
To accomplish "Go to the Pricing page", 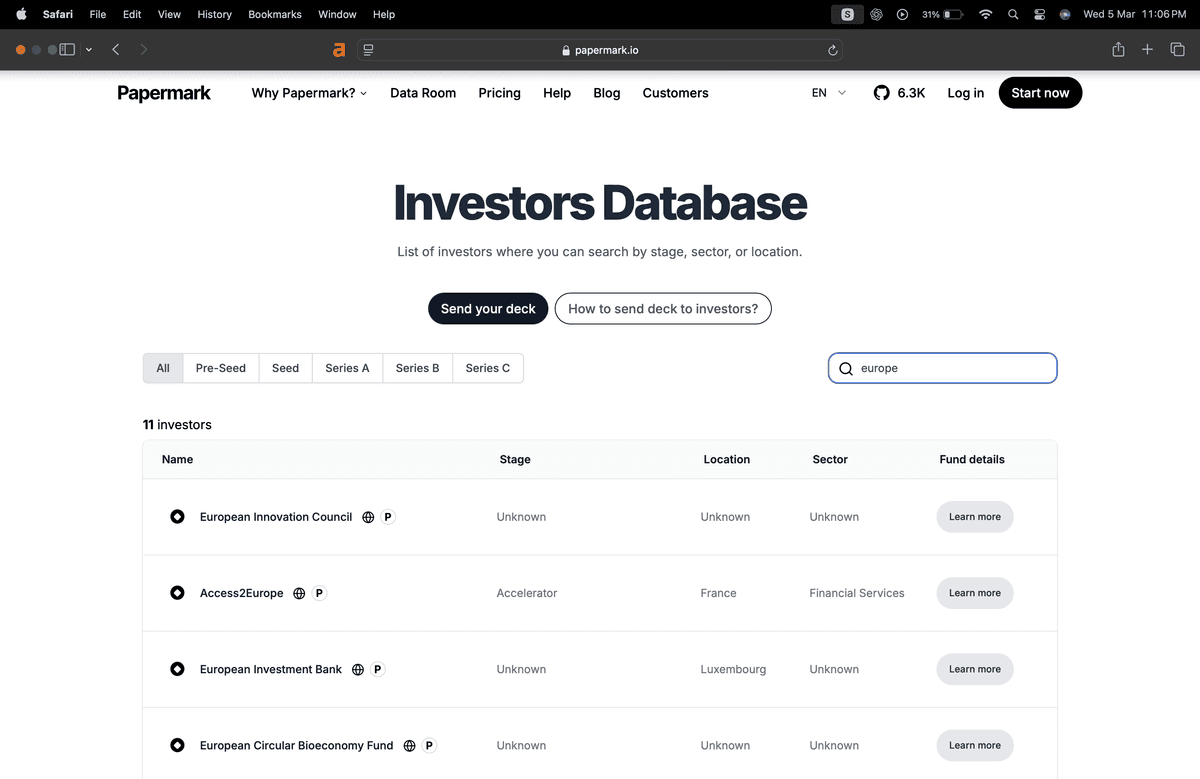I will pyautogui.click(x=499, y=93).
